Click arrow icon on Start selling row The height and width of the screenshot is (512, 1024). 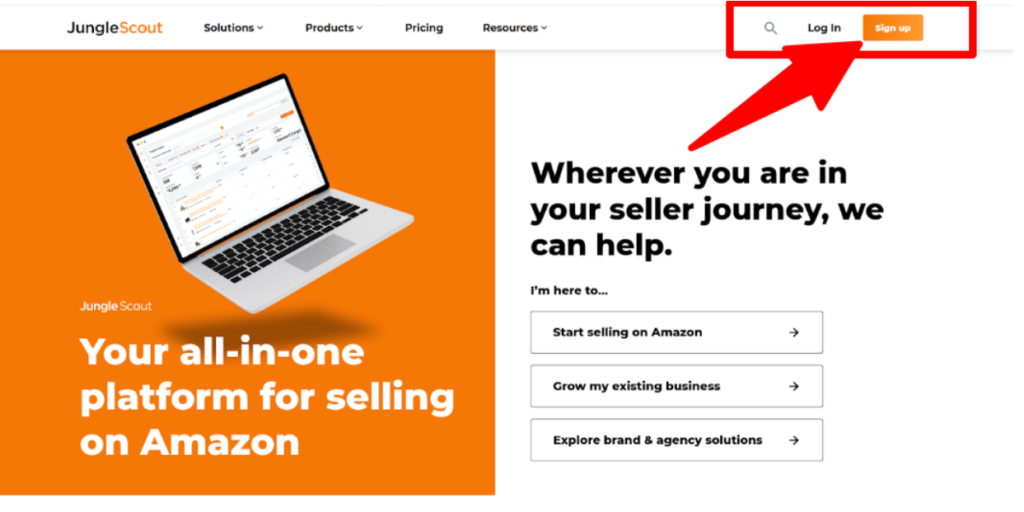(793, 332)
